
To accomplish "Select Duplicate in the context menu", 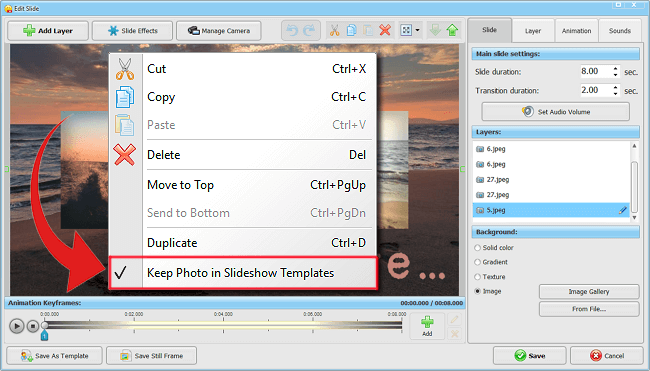I will click(x=243, y=243).
